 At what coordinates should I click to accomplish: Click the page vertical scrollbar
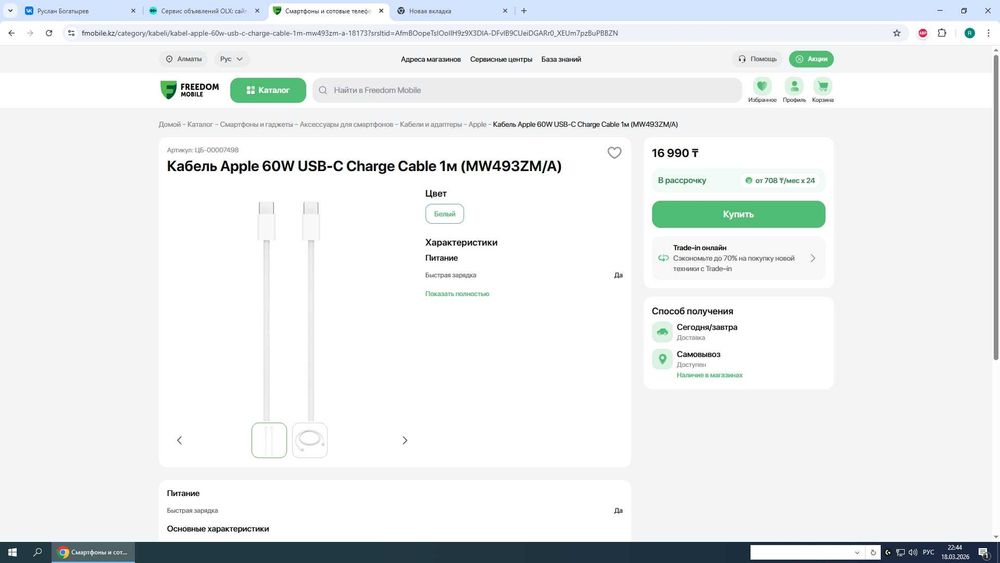click(x=996, y=208)
